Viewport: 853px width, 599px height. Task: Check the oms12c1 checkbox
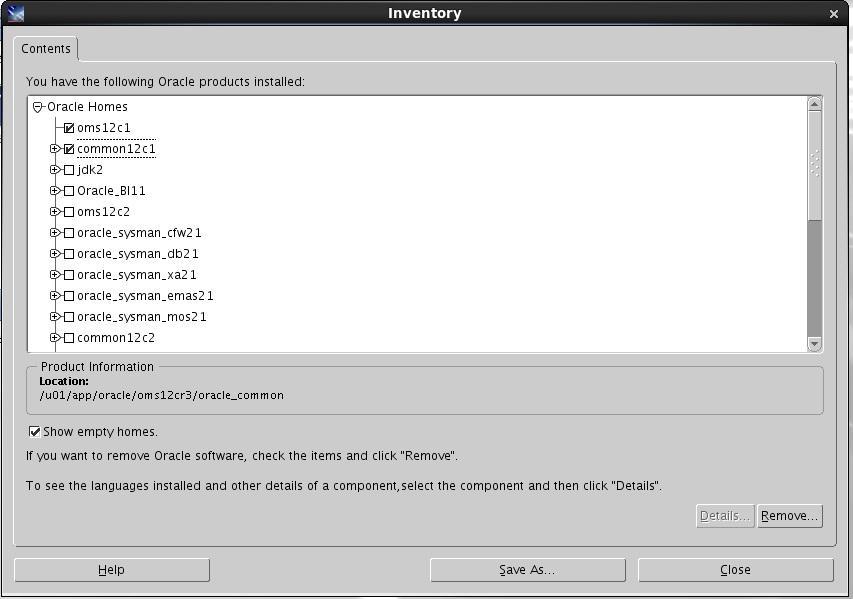69,128
